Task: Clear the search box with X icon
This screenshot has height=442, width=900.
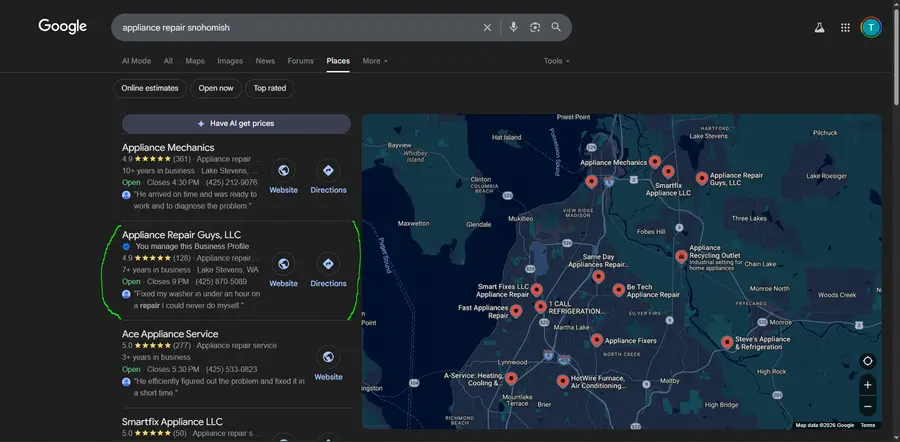Action: pos(487,28)
